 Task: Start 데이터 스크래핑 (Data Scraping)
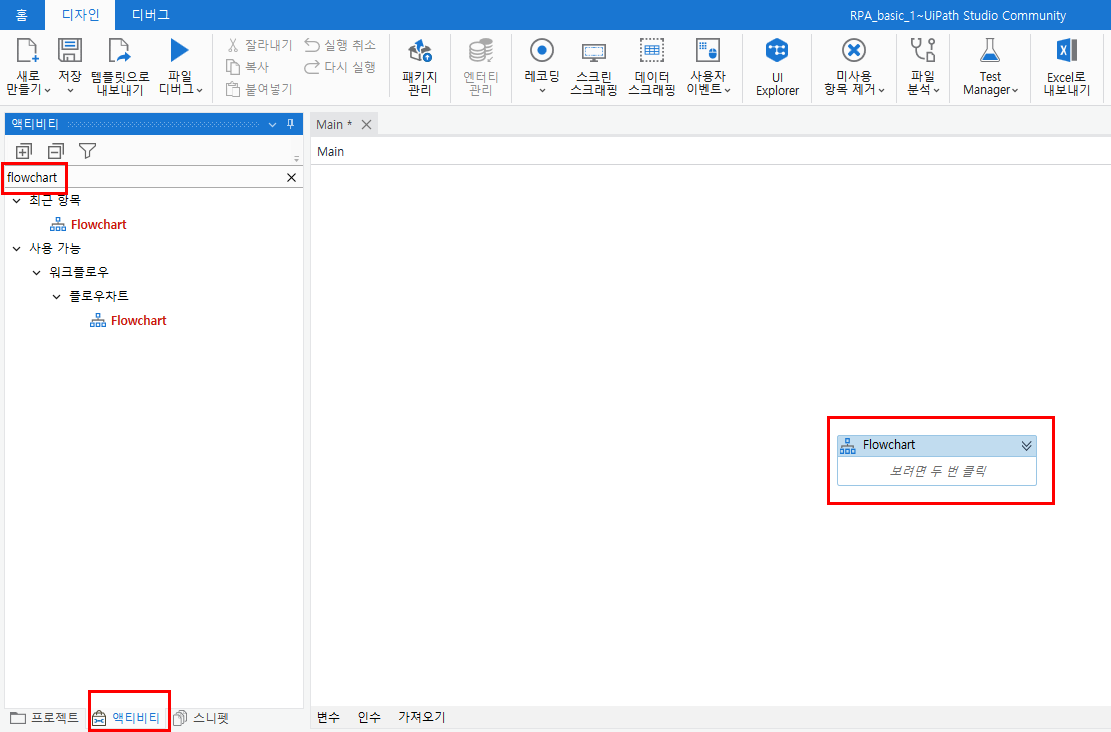point(652,67)
